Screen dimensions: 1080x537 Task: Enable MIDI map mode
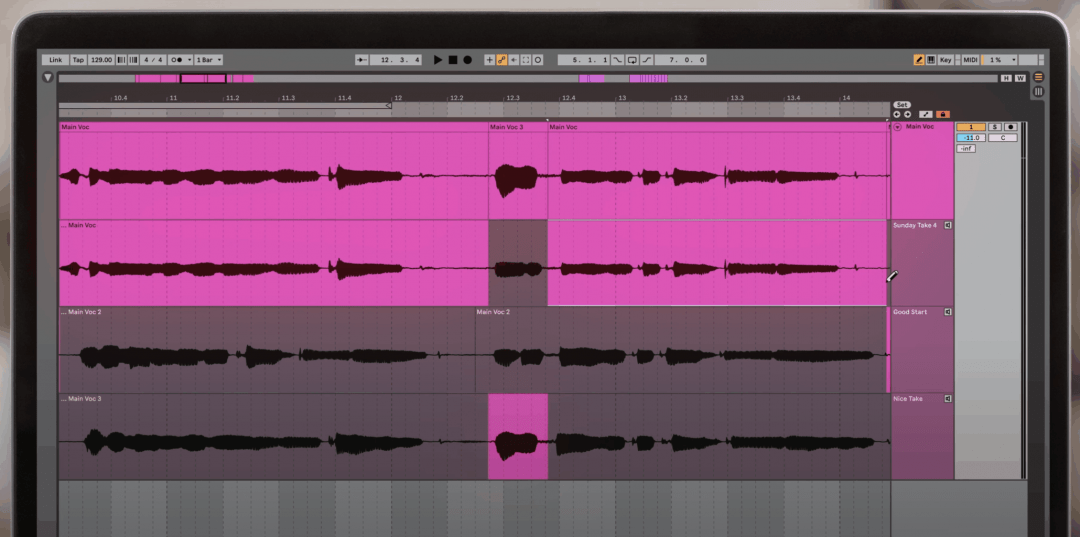970,60
